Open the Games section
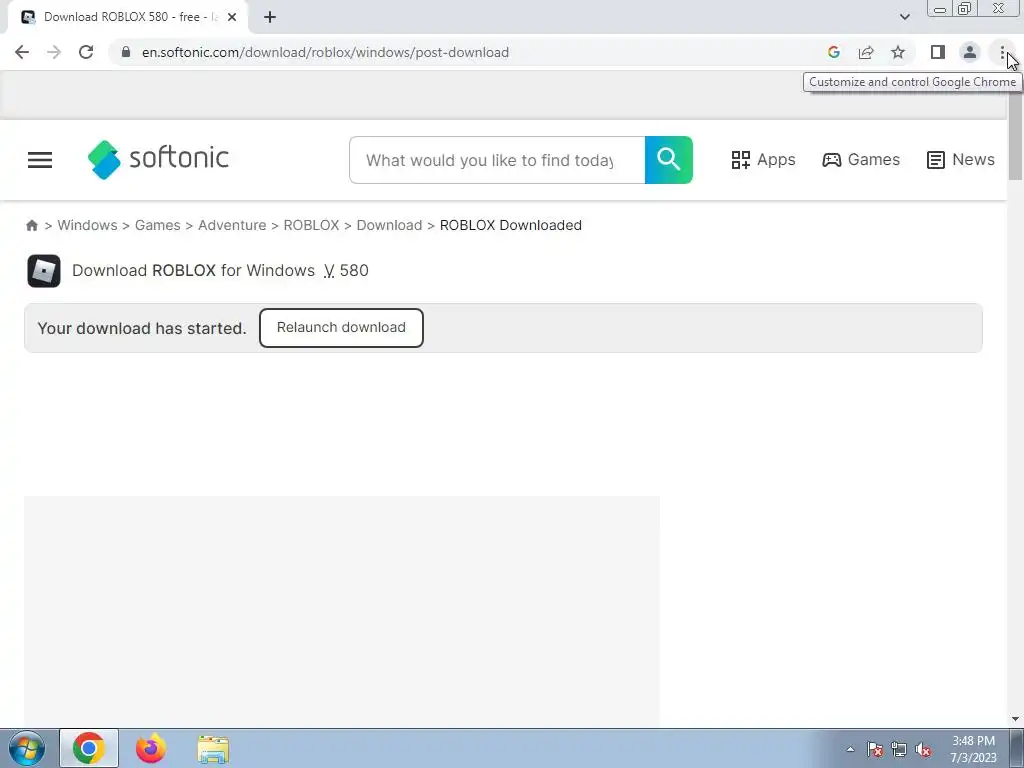This screenshot has width=1024, height=768. [861, 160]
